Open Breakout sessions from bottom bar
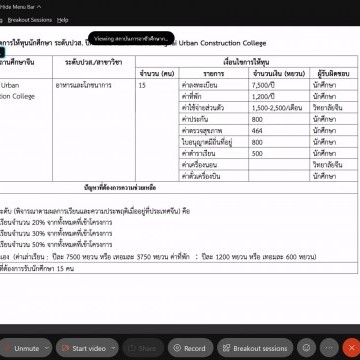 pos(255,348)
